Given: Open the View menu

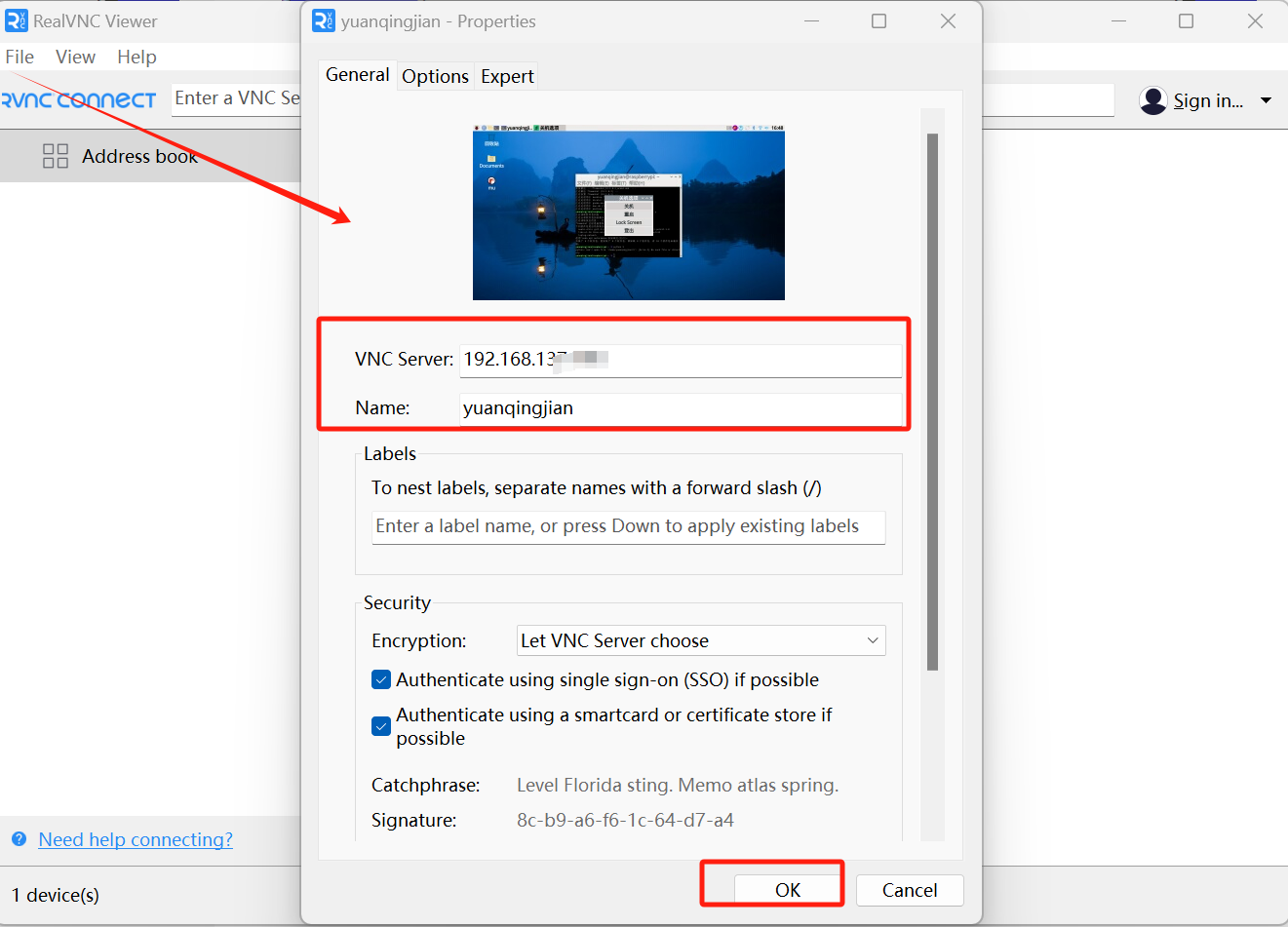Looking at the screenshot, I should tap(75, 57).
